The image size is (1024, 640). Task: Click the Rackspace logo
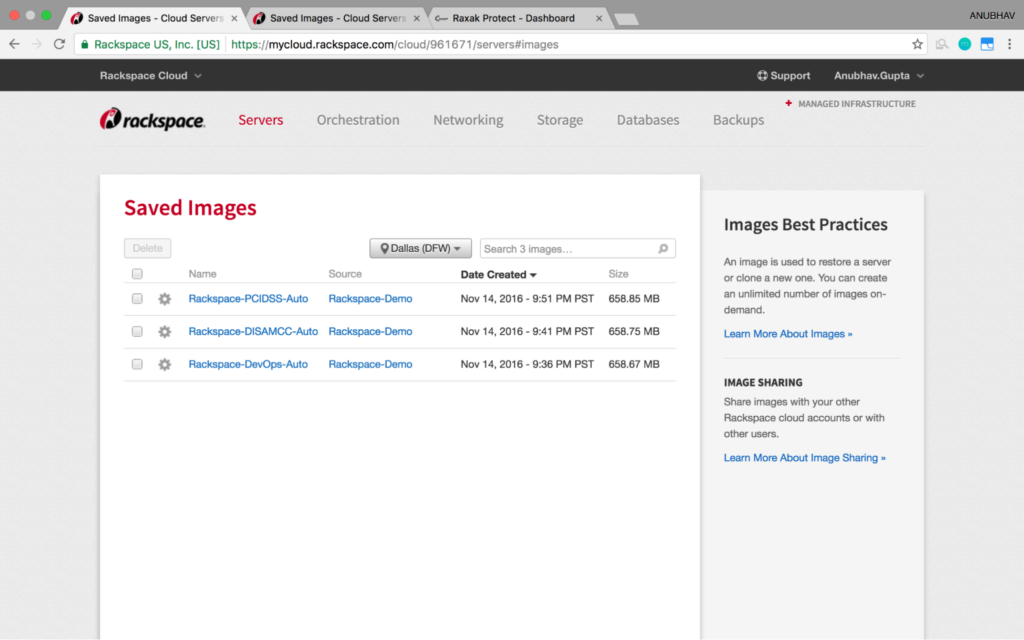pyautogui.click(x=152, y=120)
